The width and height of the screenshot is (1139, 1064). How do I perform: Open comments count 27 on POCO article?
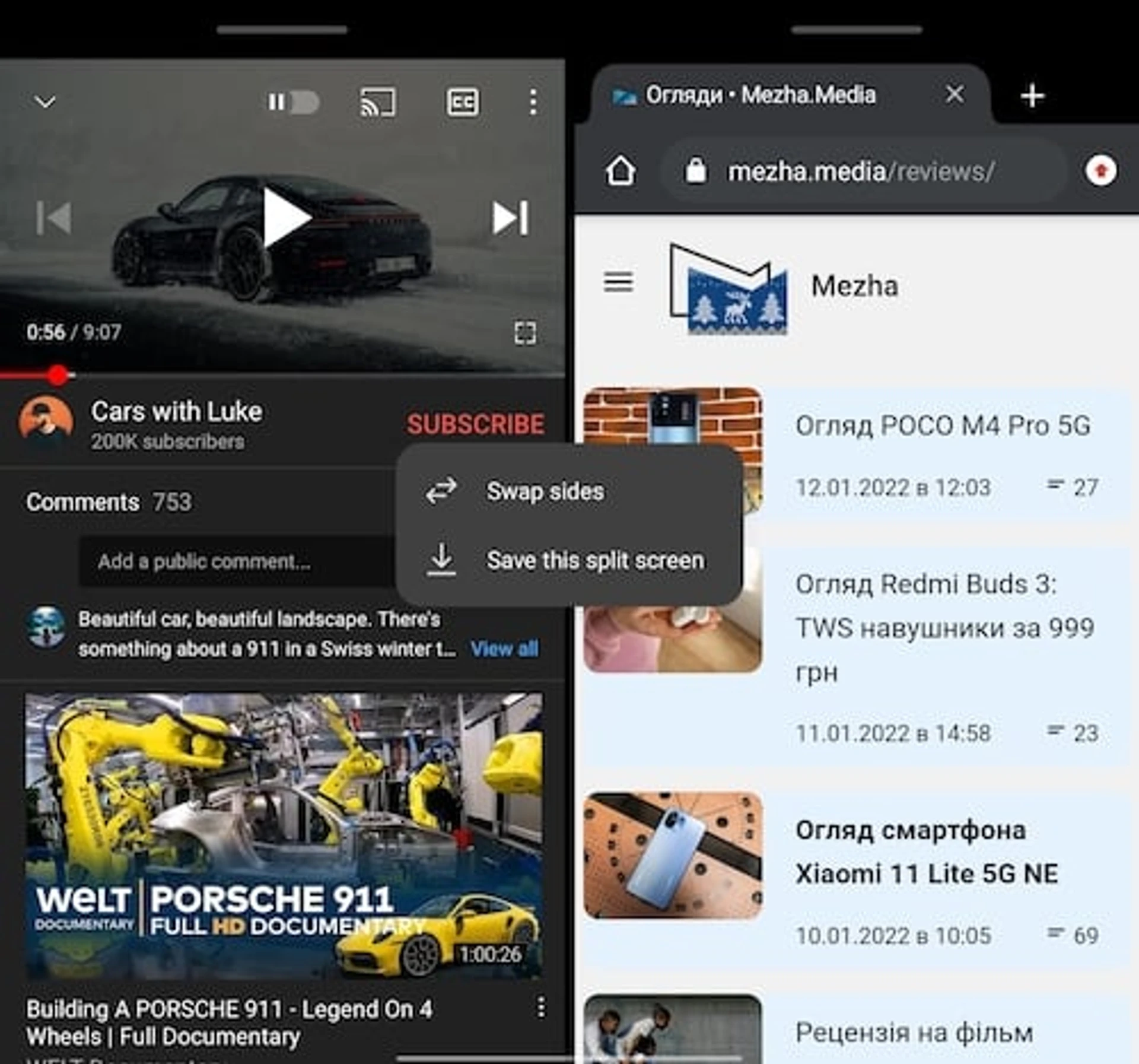pos(1073,487)
